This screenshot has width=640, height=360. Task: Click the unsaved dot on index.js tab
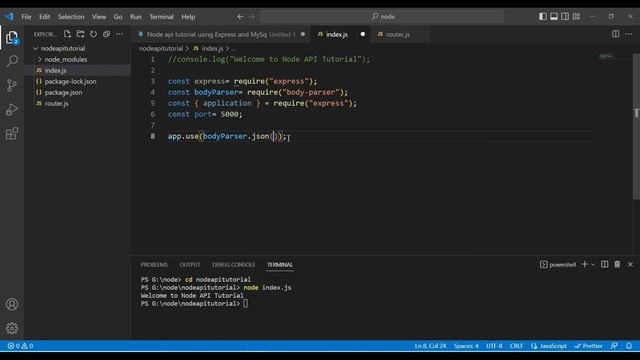click(362, 34)
